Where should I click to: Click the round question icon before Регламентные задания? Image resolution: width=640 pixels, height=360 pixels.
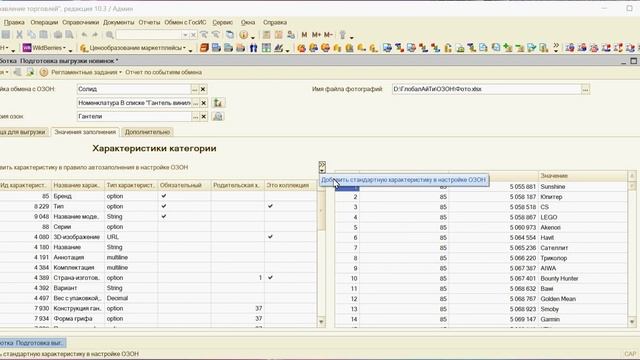point(44,72)
